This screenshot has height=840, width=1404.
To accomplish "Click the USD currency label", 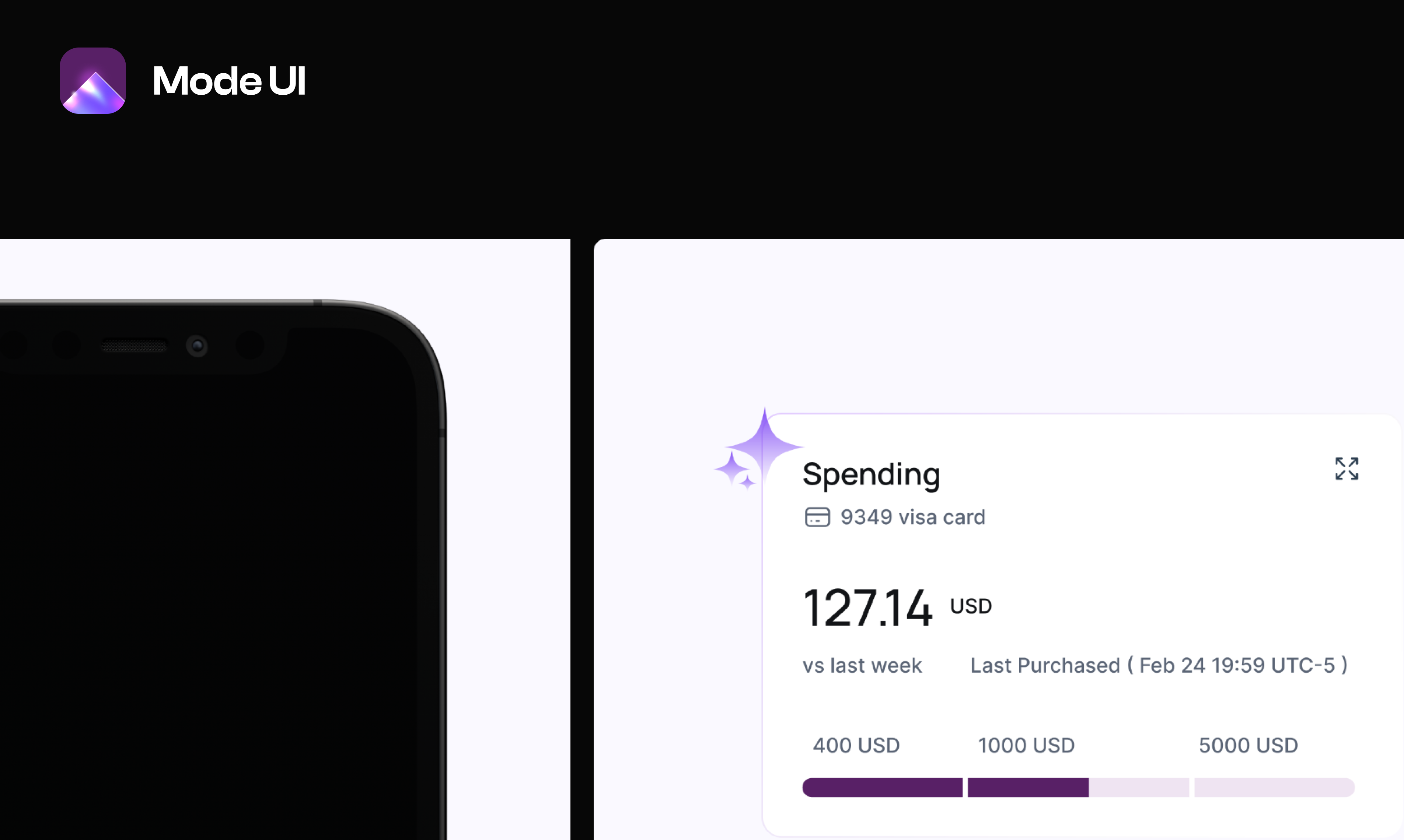I will pyautogui.click(x=970, y=606).
